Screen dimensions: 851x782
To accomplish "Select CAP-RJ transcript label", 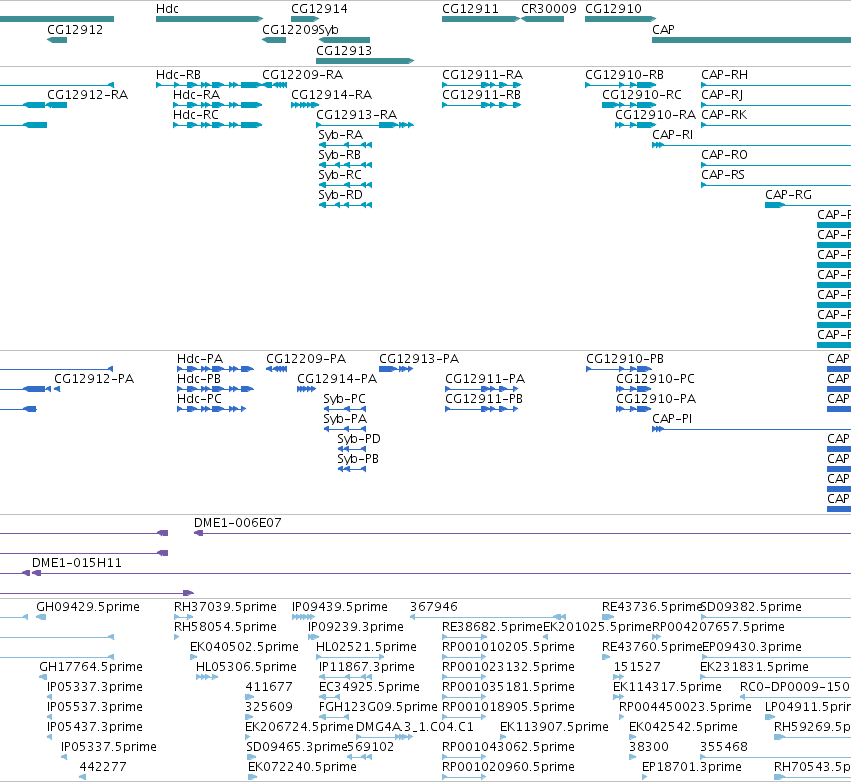I will [x=722, y=95].
